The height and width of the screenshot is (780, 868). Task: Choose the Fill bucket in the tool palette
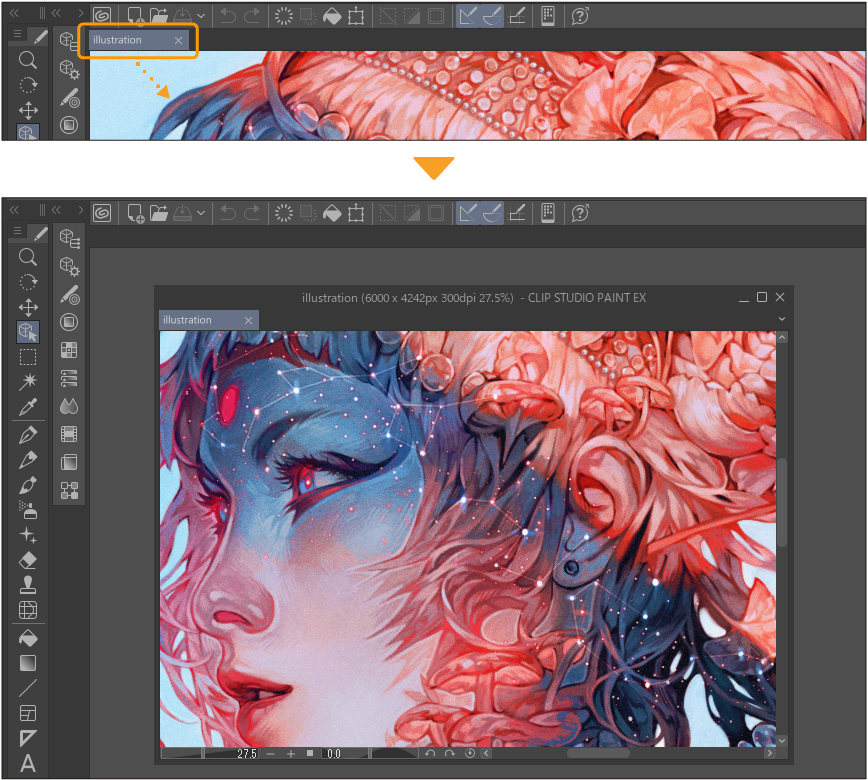click(x=28, y=638)
